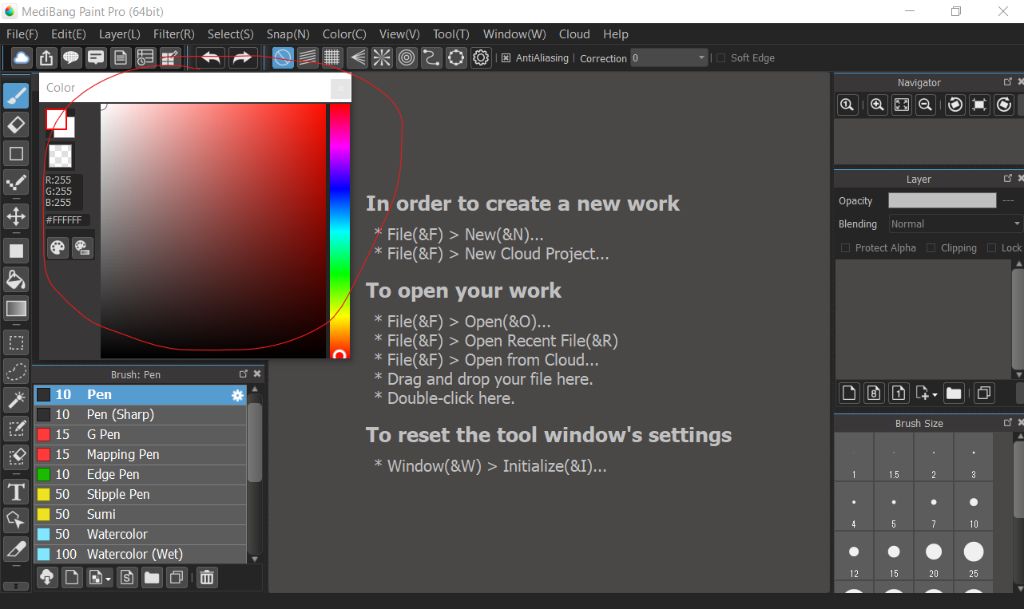Image resolution: width=1024 pixels, height=609 pixels.
Task: Expand add-layer dropdown arrow in Layer panel
Action: tap(935, 394)
